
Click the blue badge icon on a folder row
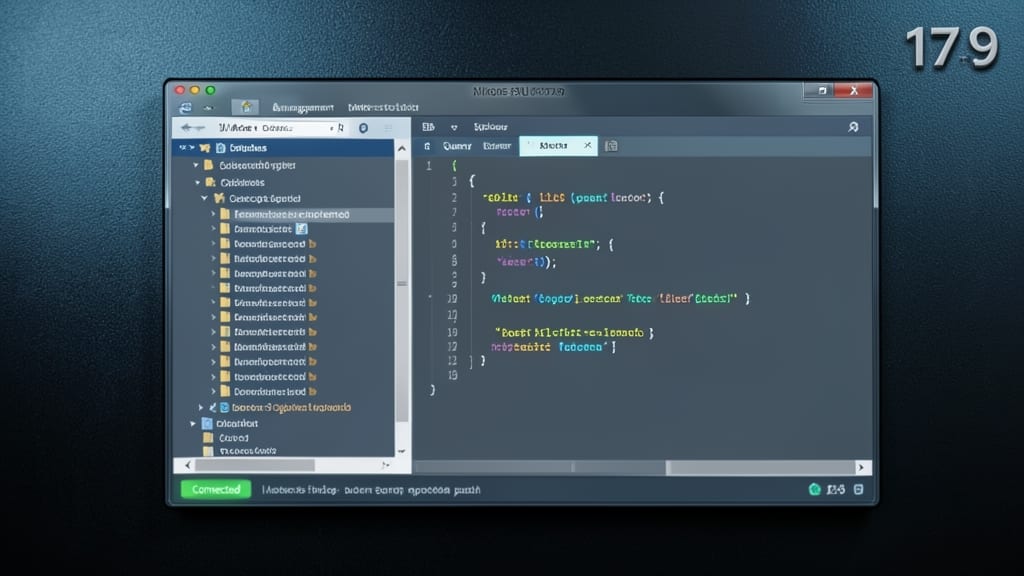click(x=301, y=229)
